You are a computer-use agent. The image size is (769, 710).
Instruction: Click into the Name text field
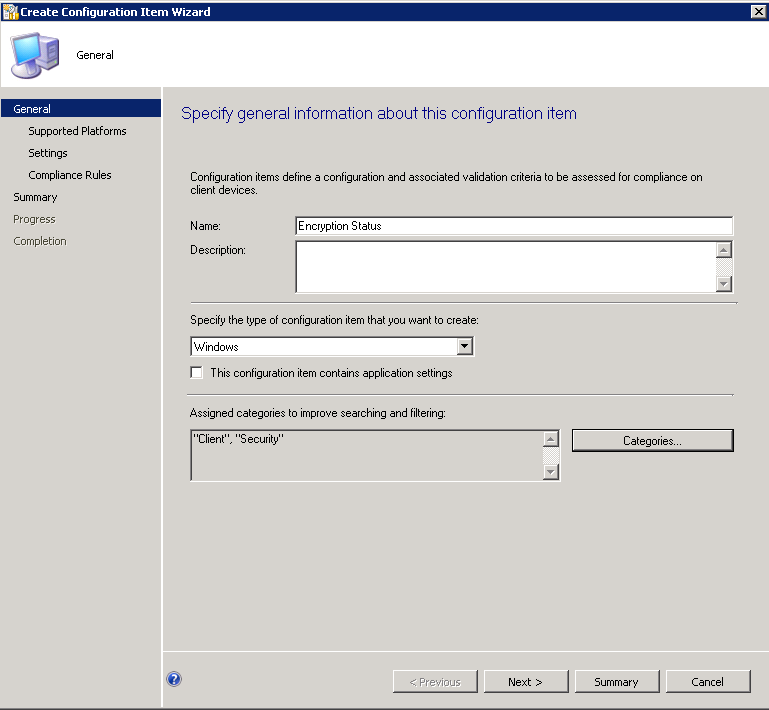pyautogui.click(x=514, y=226)
